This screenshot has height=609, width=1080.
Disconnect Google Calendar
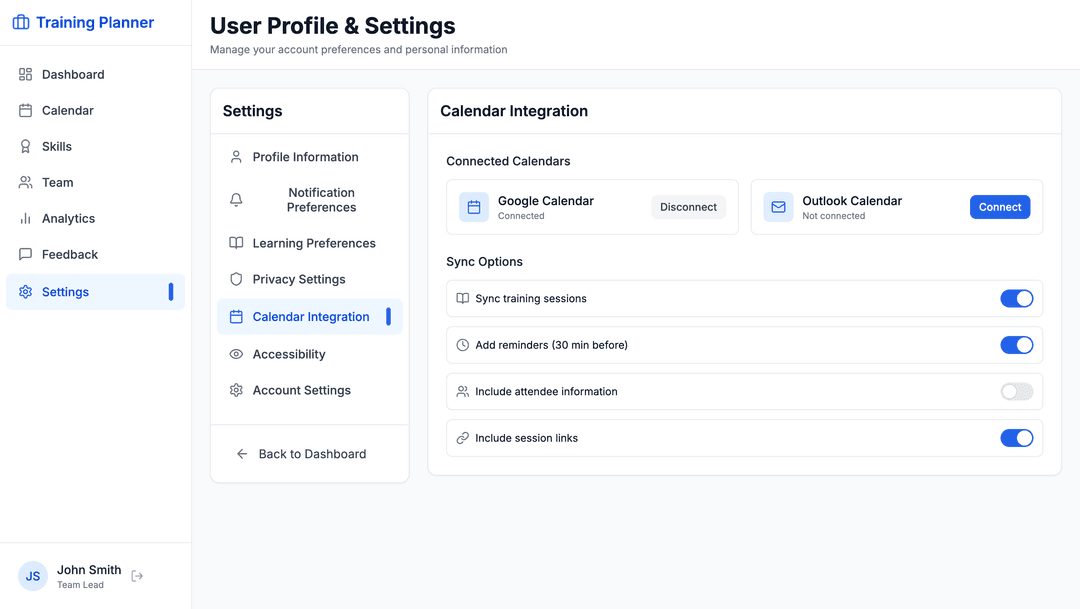pos(688,206)
